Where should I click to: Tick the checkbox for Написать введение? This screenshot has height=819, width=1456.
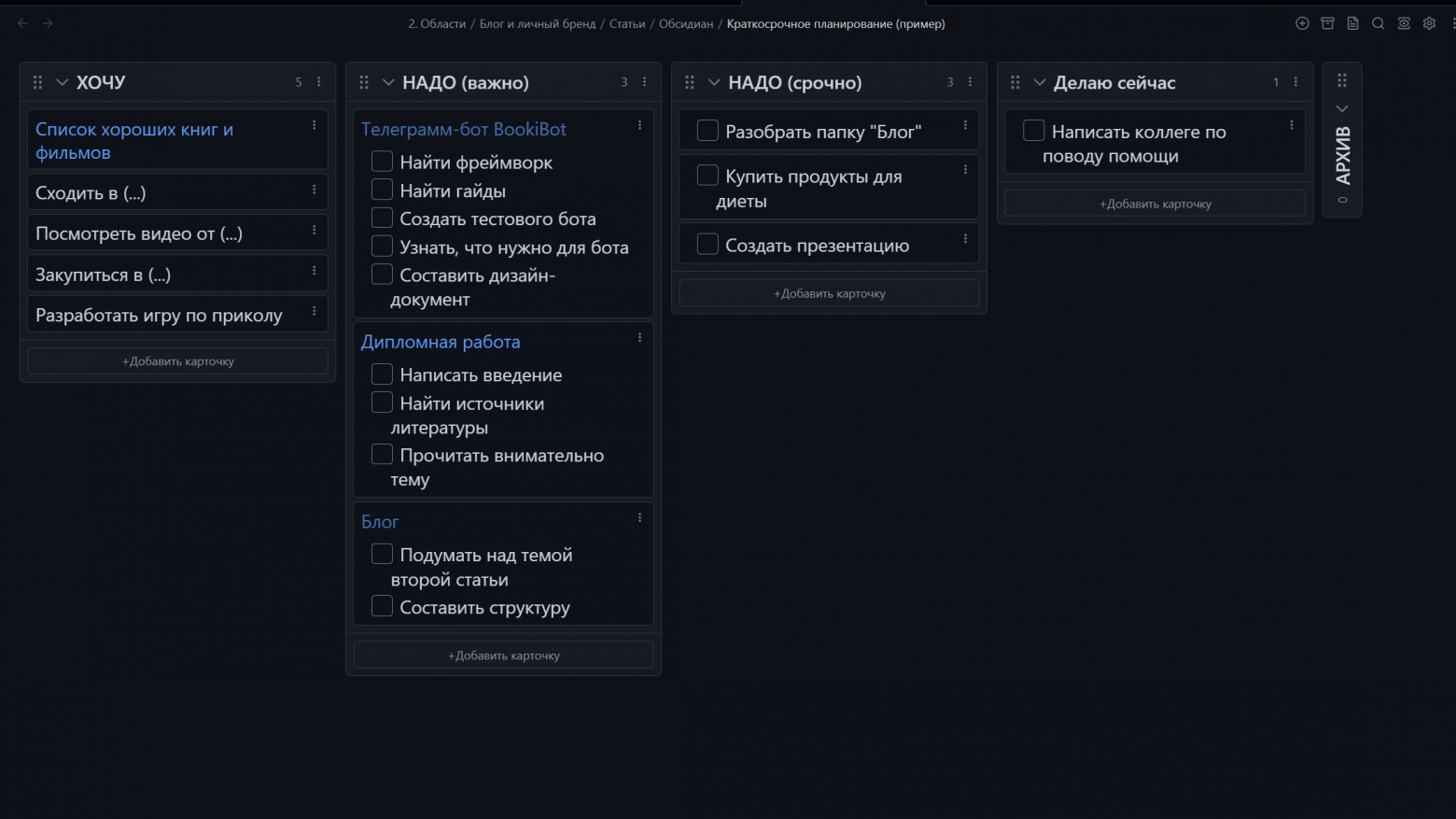[x=382, y=374]
